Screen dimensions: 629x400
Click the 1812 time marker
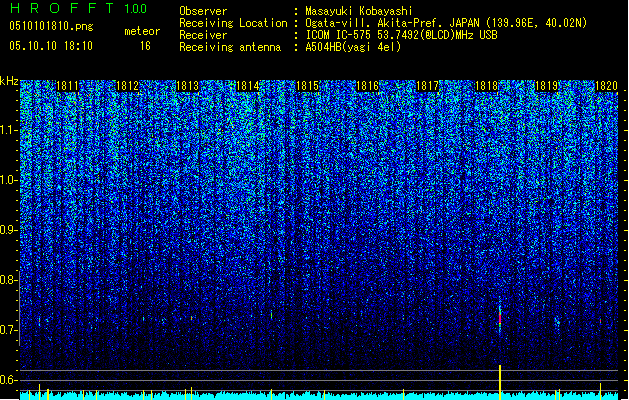click(x=127, y=86)
